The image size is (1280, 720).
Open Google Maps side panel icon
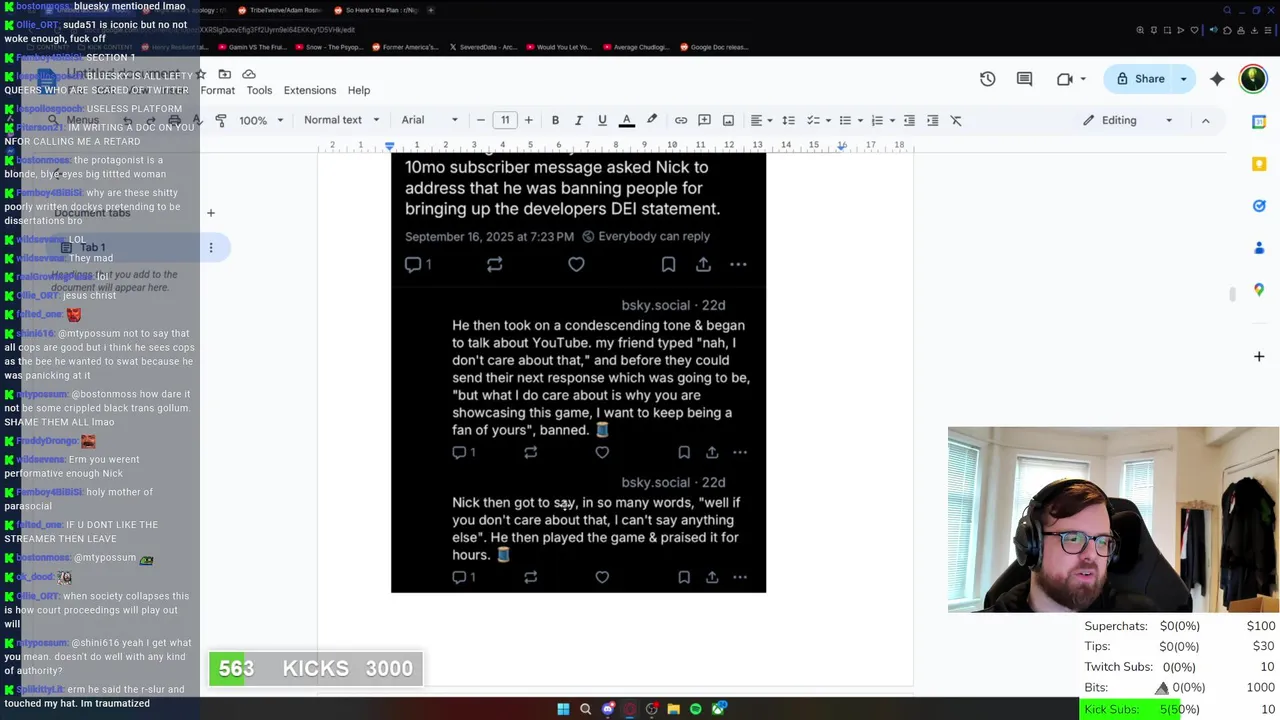[x=1259, y=290]
